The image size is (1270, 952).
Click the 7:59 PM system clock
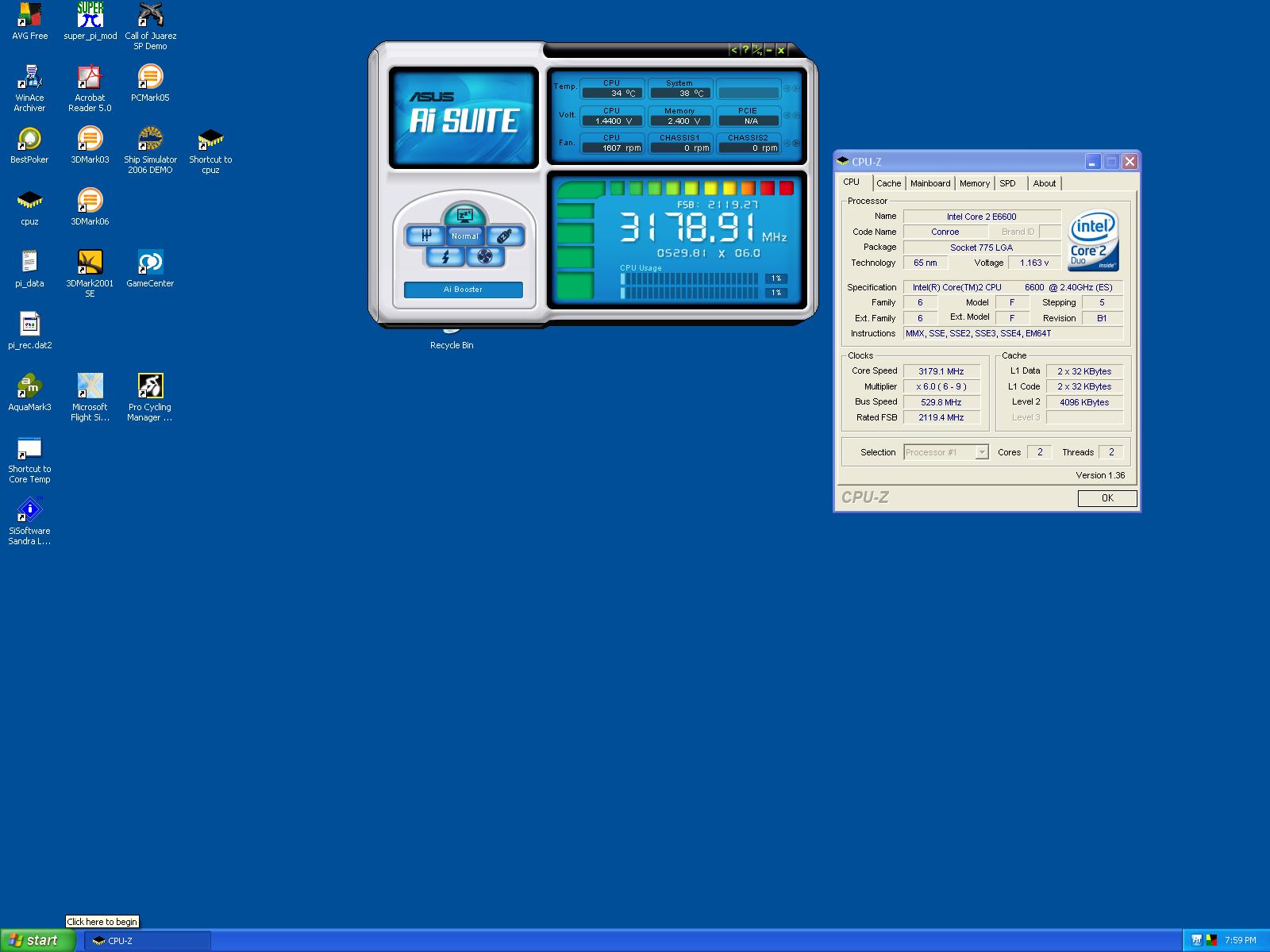click(x=1241, y=941)
